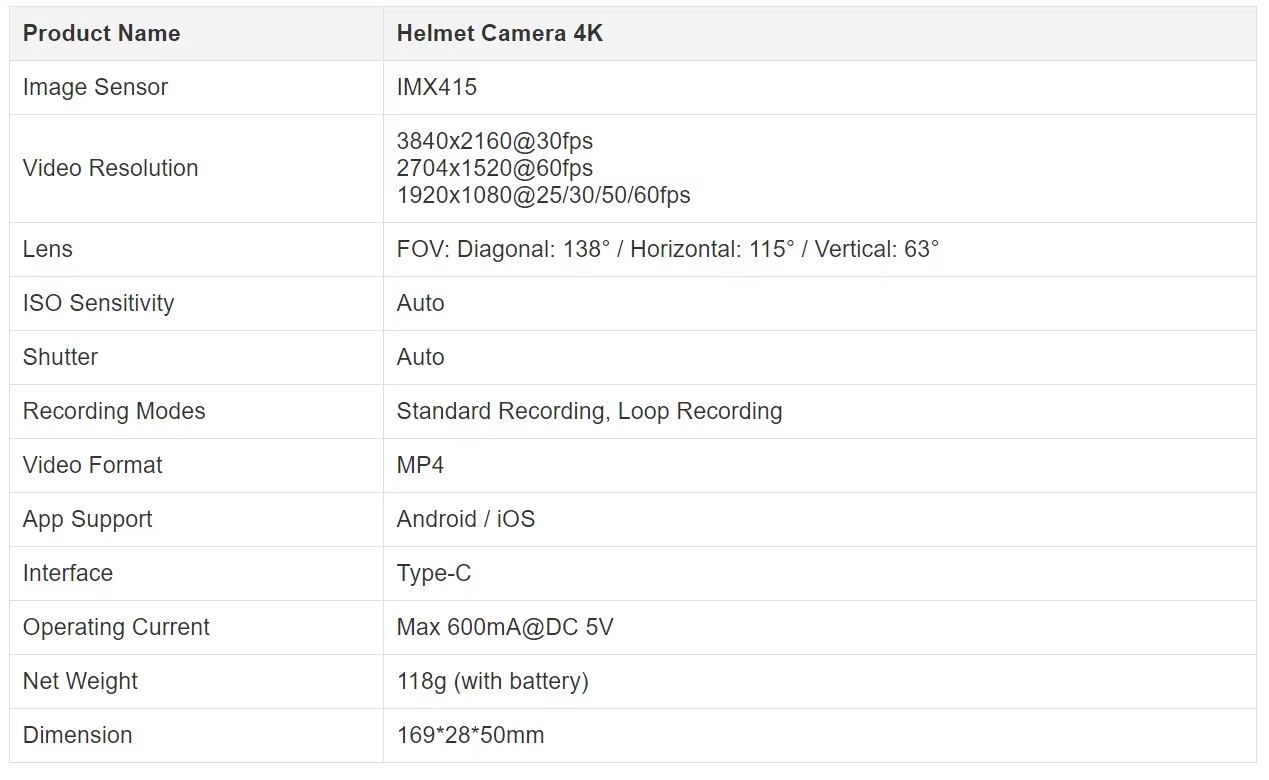Select the Max 600mA@DC 5V value
The height and width of the screenshot is (780, 1269).
[x=505, y=627]
